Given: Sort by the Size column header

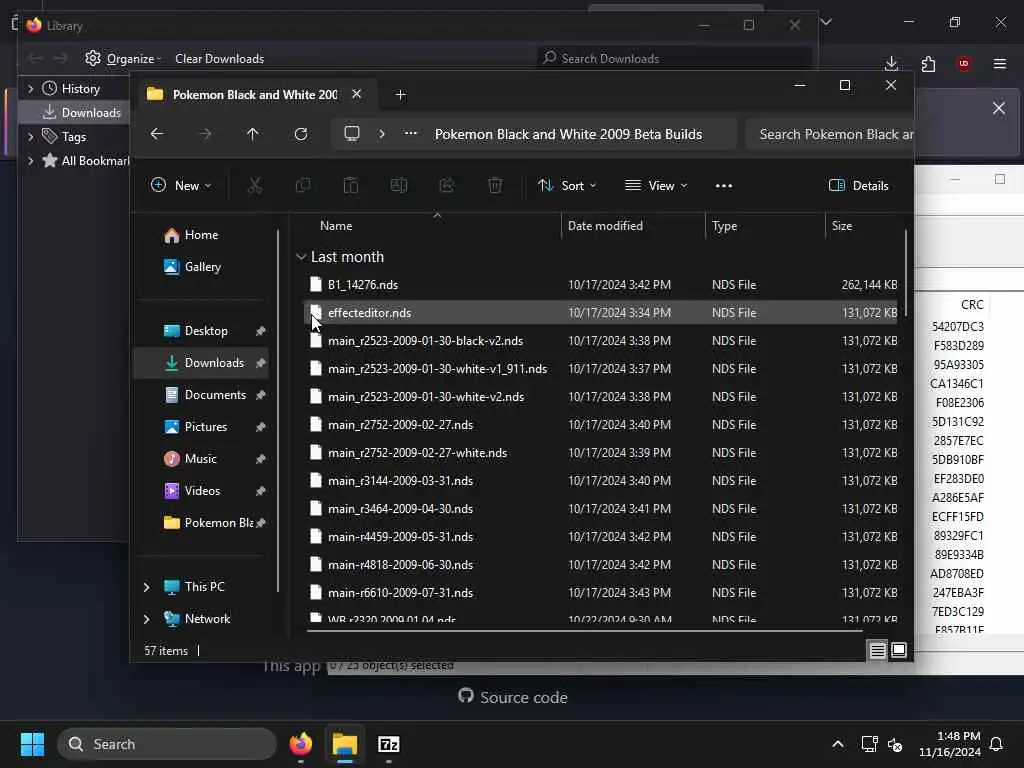Looking at the screenshot, I should click(x=842, y=226).
